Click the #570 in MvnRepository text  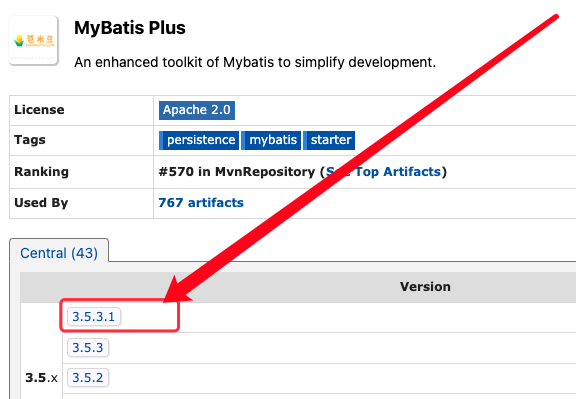click(237, 172)
